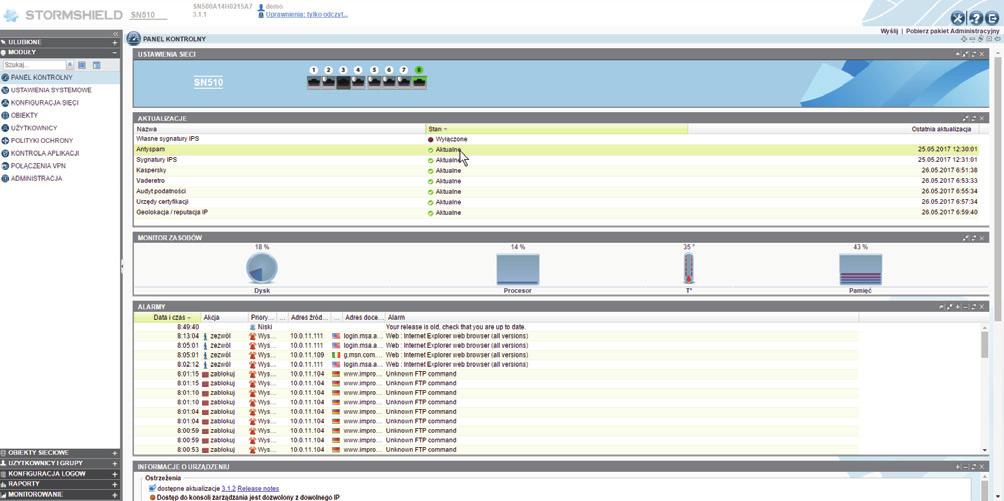Select the Kaspersky update row
1004x501 pixels.
[556, 170]
